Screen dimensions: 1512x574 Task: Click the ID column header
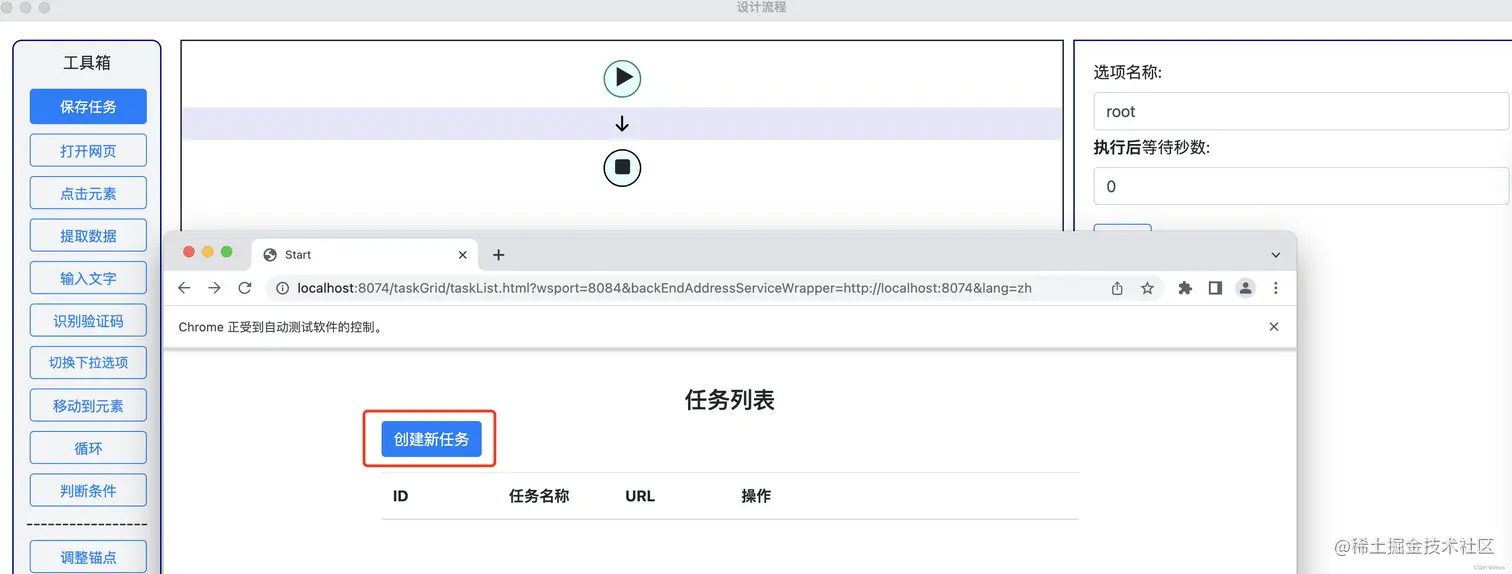click(400, 496)
